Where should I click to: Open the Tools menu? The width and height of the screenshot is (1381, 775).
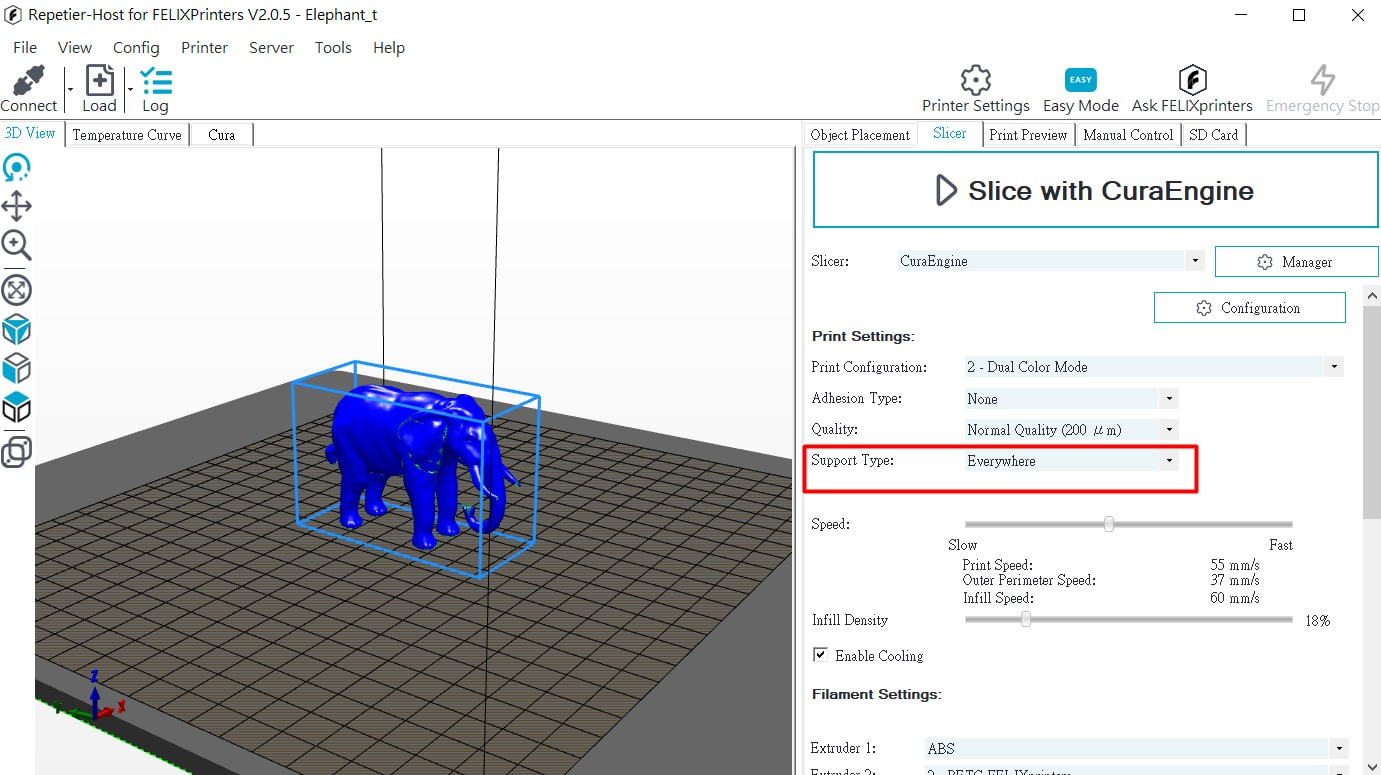(333, 48)
